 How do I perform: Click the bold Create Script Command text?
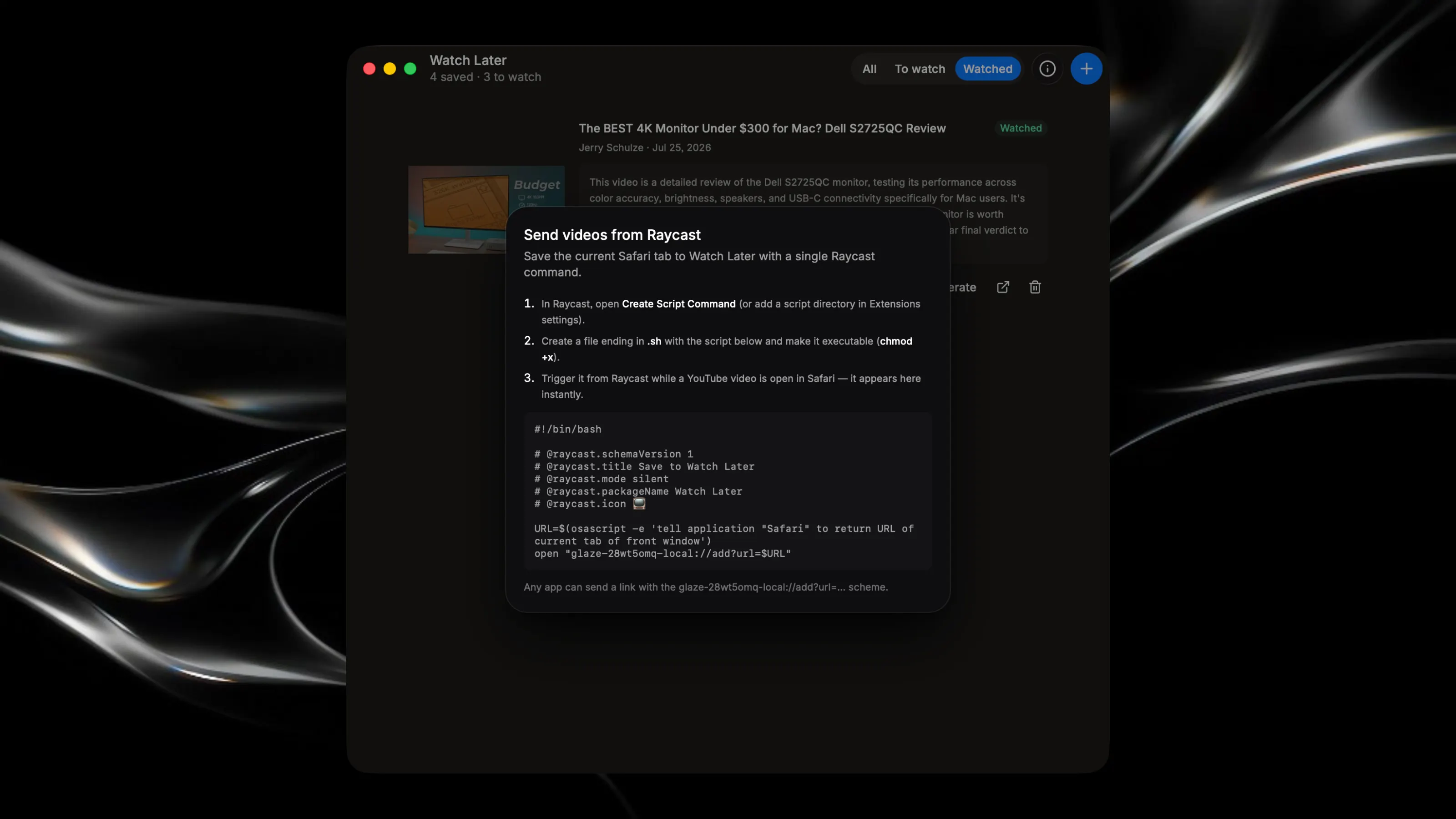(679, 304)
